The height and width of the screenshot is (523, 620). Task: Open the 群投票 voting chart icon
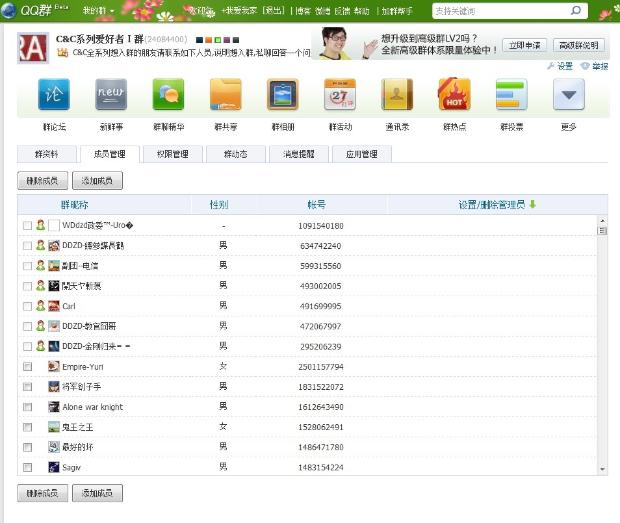coord(512,94)
